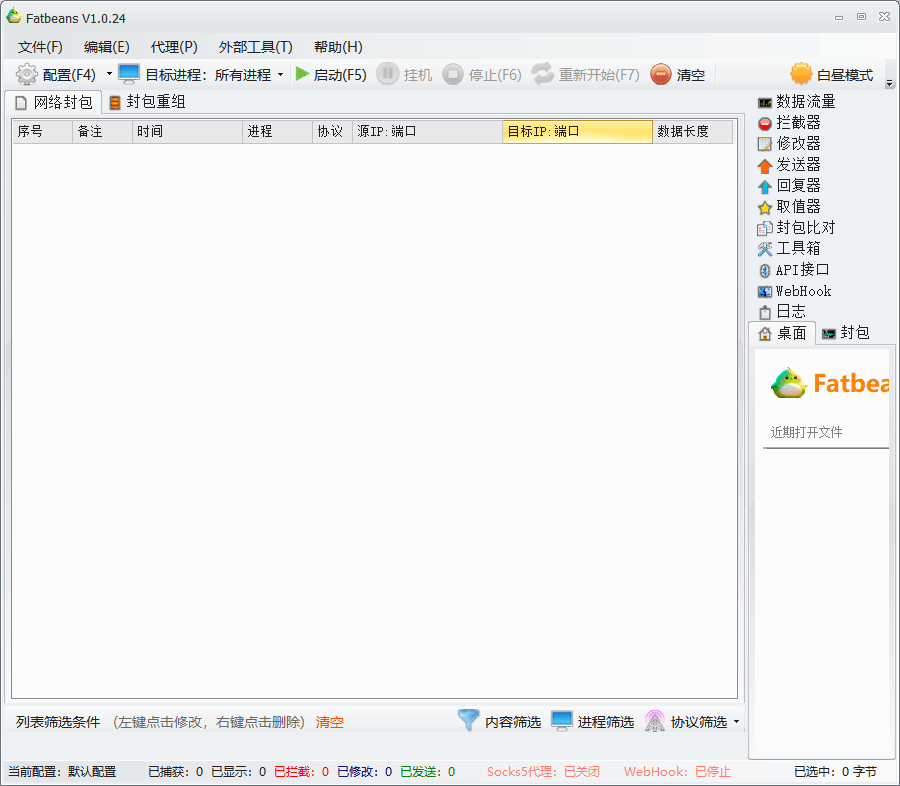Click the 已修改: 0 status entry
The image size is (900, 786).
pos(364,772)
